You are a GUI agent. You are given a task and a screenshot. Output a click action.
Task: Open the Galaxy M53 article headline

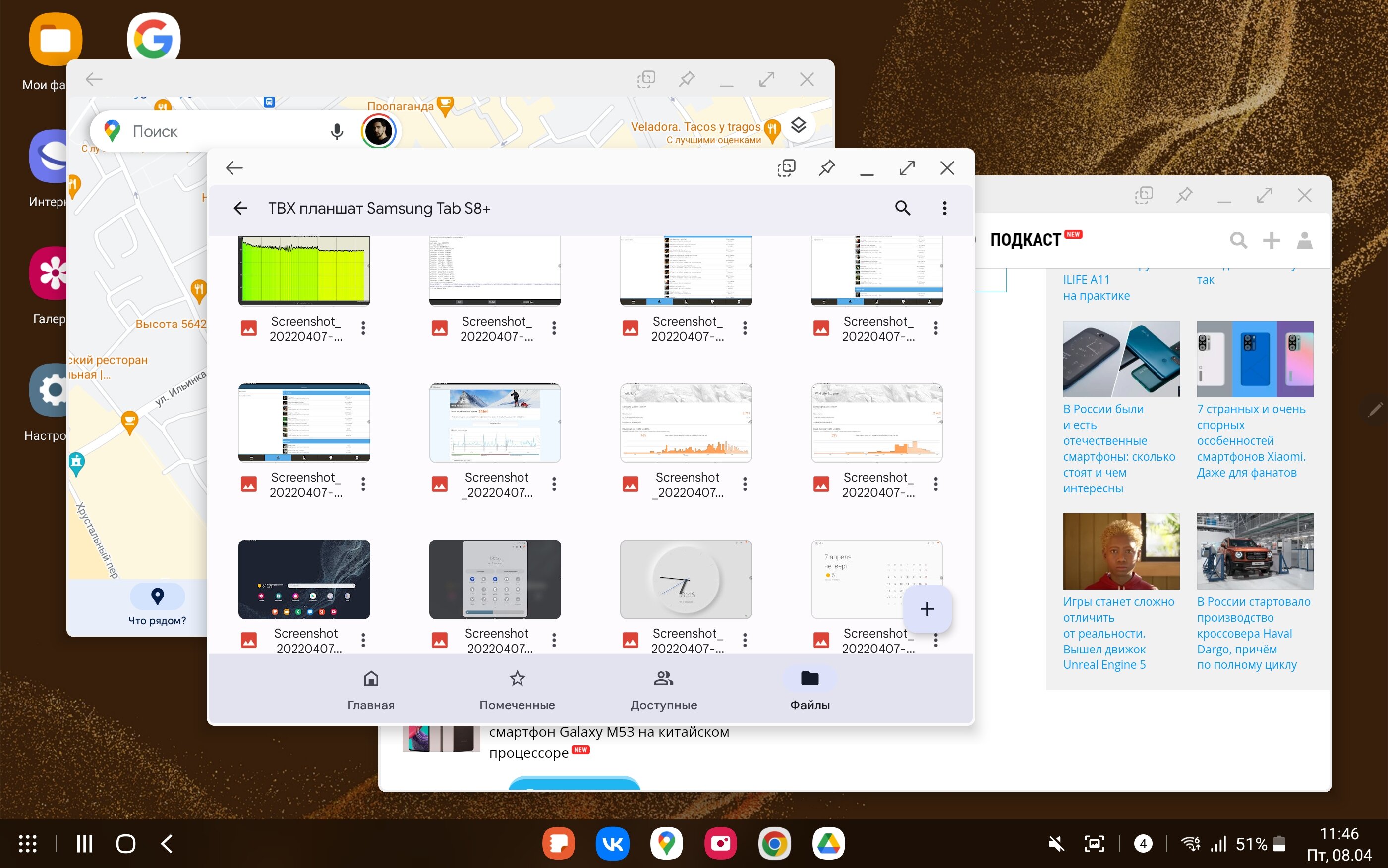pyautogui.click(x=609, y=742)
